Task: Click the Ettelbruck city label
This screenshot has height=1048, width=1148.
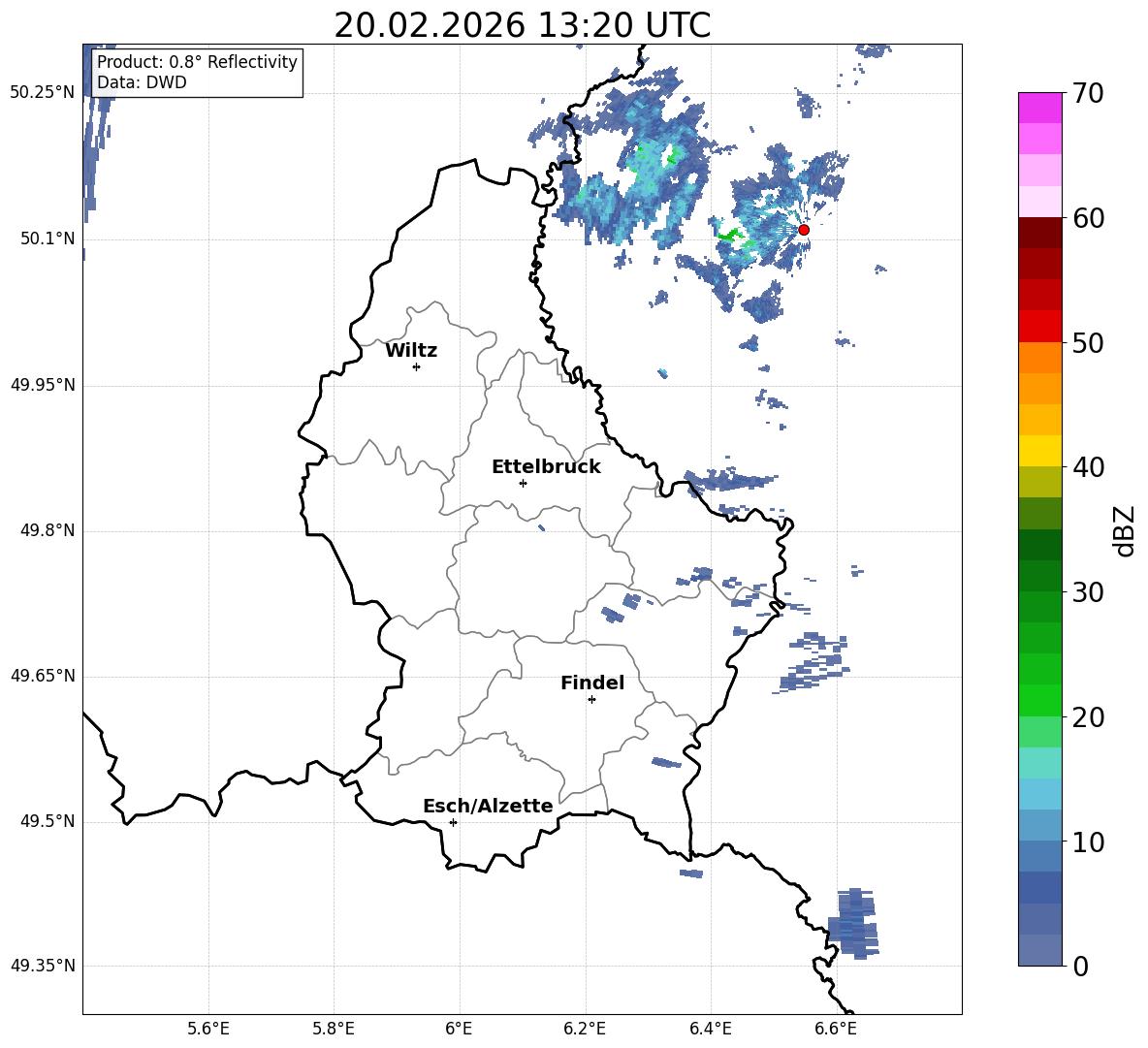Action: pos(546,467)
